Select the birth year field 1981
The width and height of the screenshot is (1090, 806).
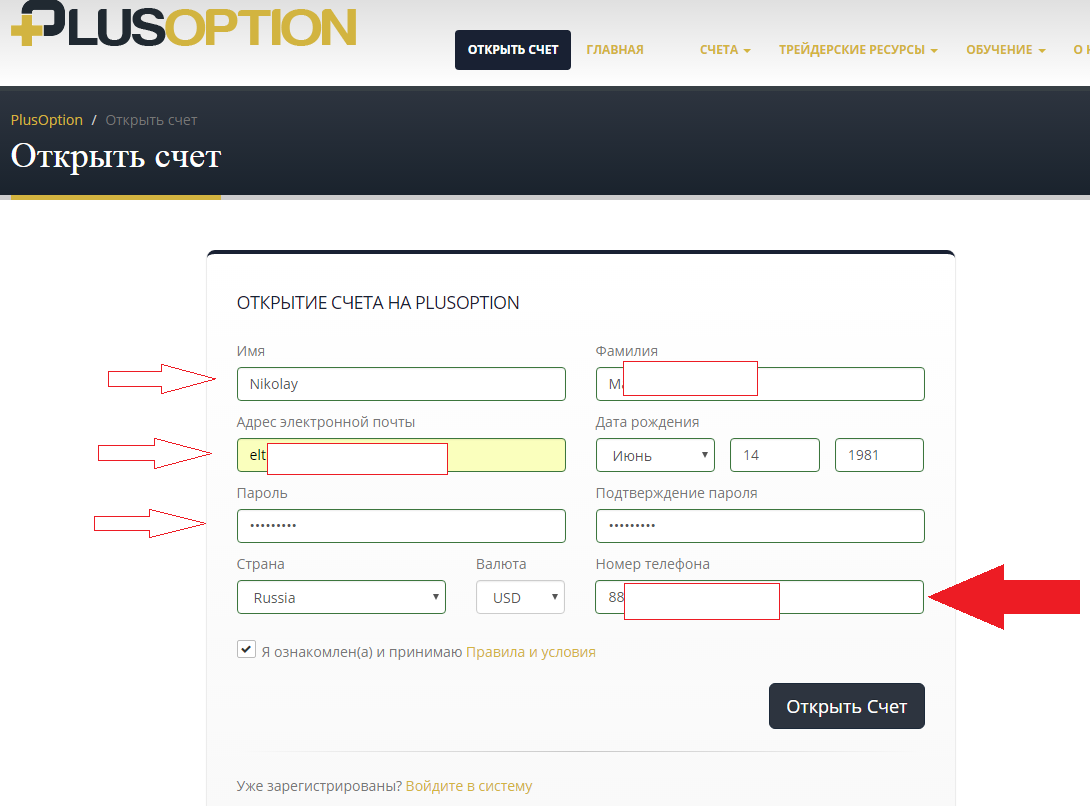tap(879, 455)
